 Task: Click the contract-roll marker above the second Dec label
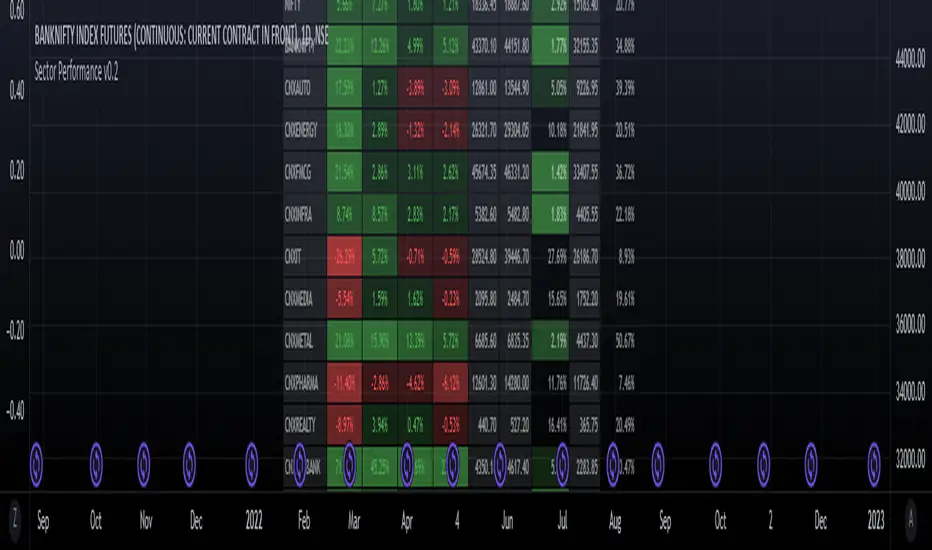click(811, 464)
